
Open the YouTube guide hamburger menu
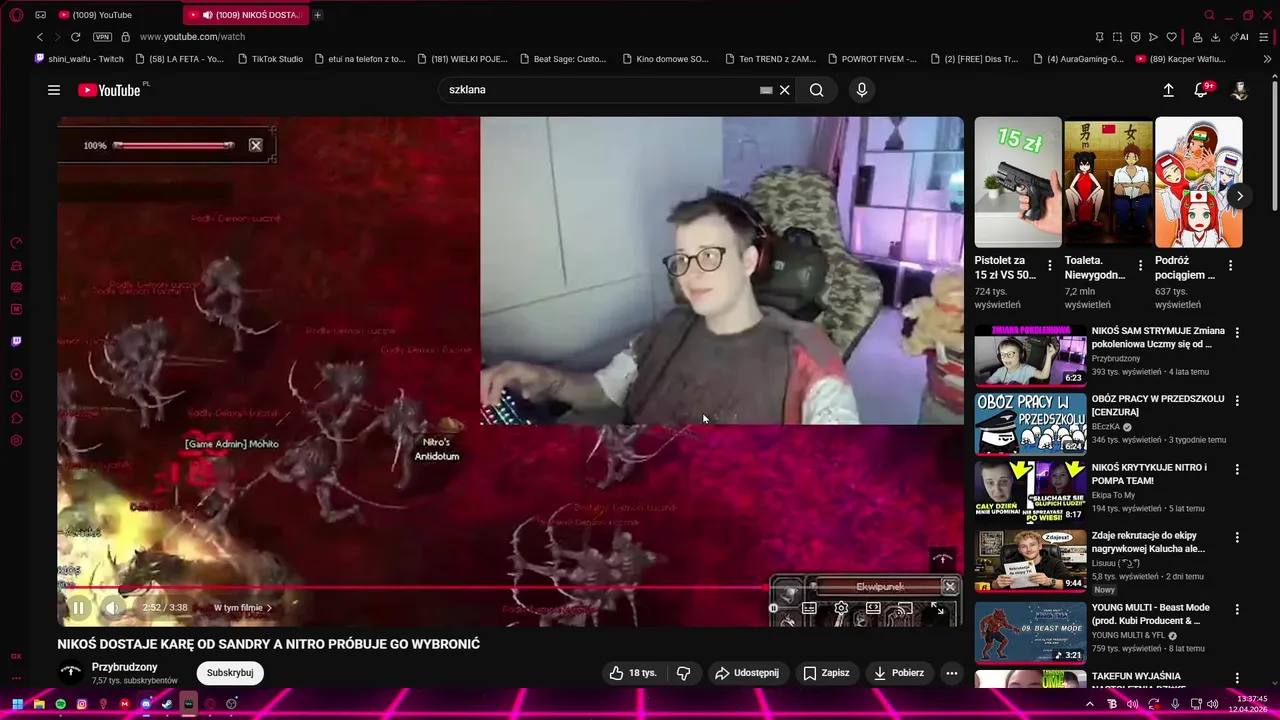54,90
